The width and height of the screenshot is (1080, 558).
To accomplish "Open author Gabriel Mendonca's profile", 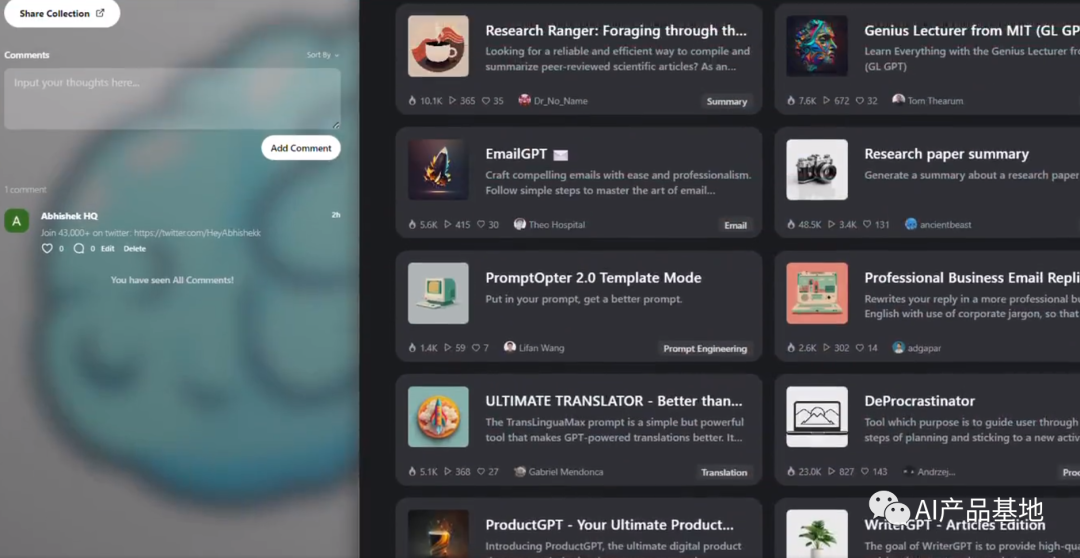I will tap(559, 472).
